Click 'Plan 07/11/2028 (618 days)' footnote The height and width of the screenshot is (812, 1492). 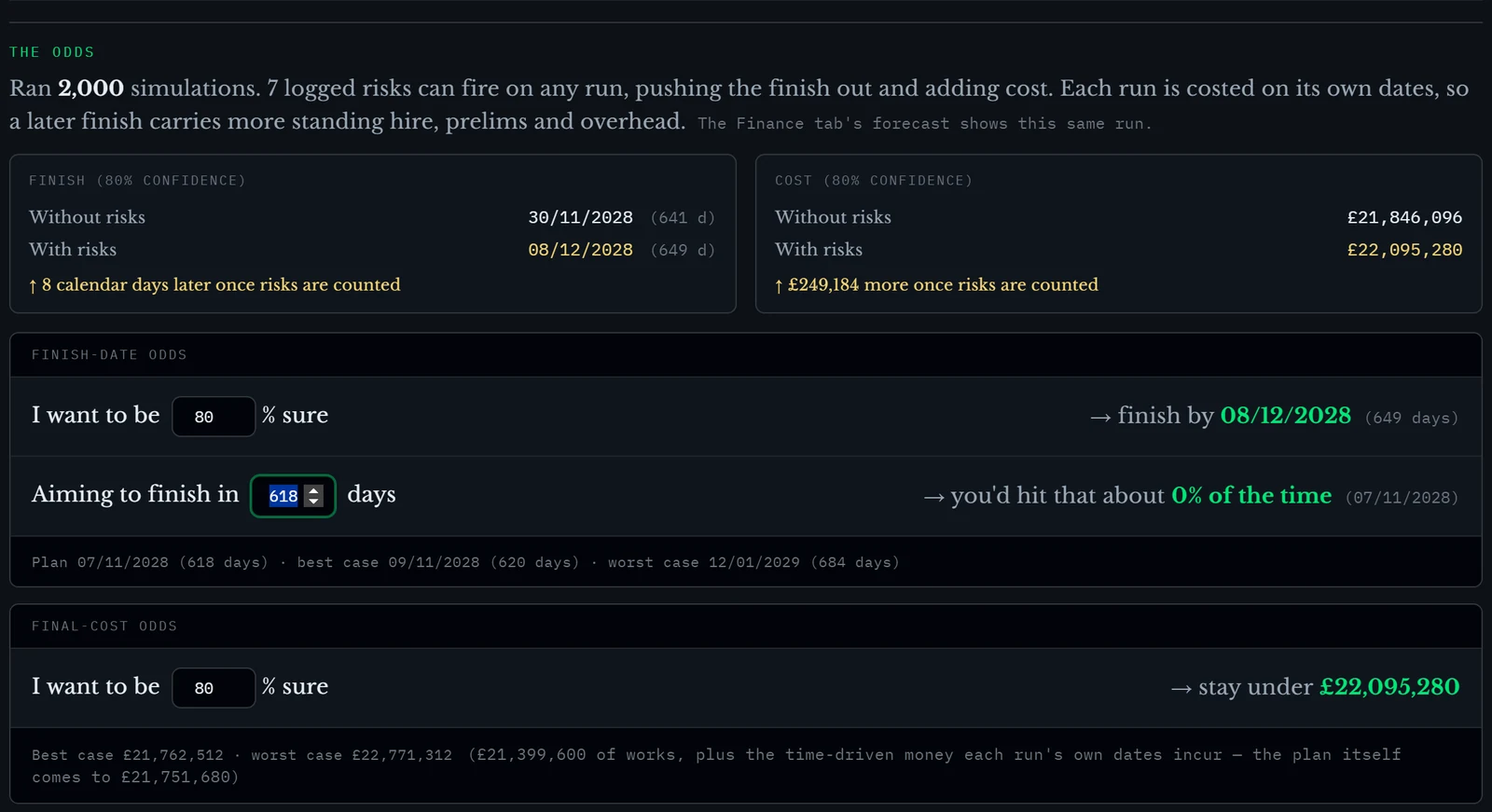pyautogui.click(x=150, y=563)
